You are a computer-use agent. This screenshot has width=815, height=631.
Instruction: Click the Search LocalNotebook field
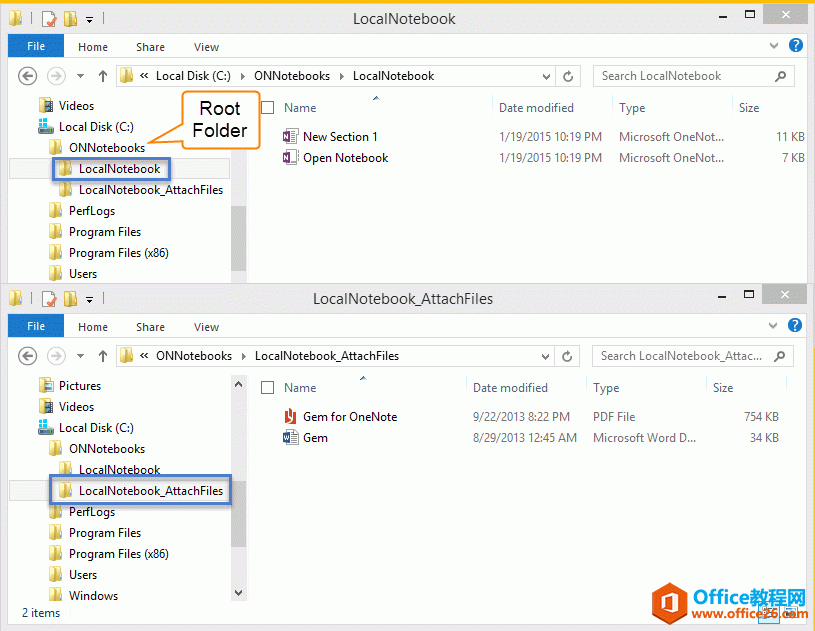click(x=685, y=76)
